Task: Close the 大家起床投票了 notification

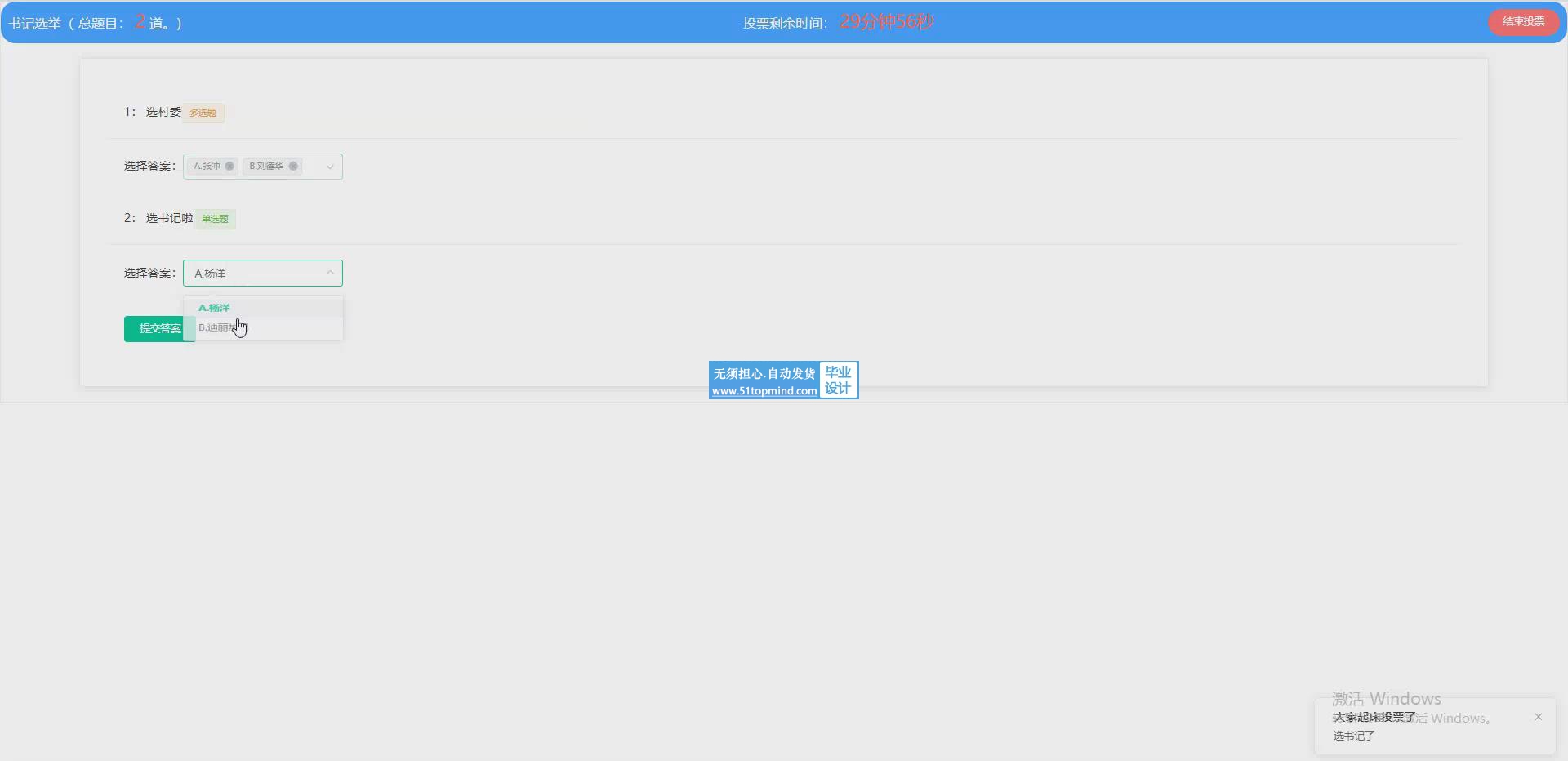Action: (1538, 717)
